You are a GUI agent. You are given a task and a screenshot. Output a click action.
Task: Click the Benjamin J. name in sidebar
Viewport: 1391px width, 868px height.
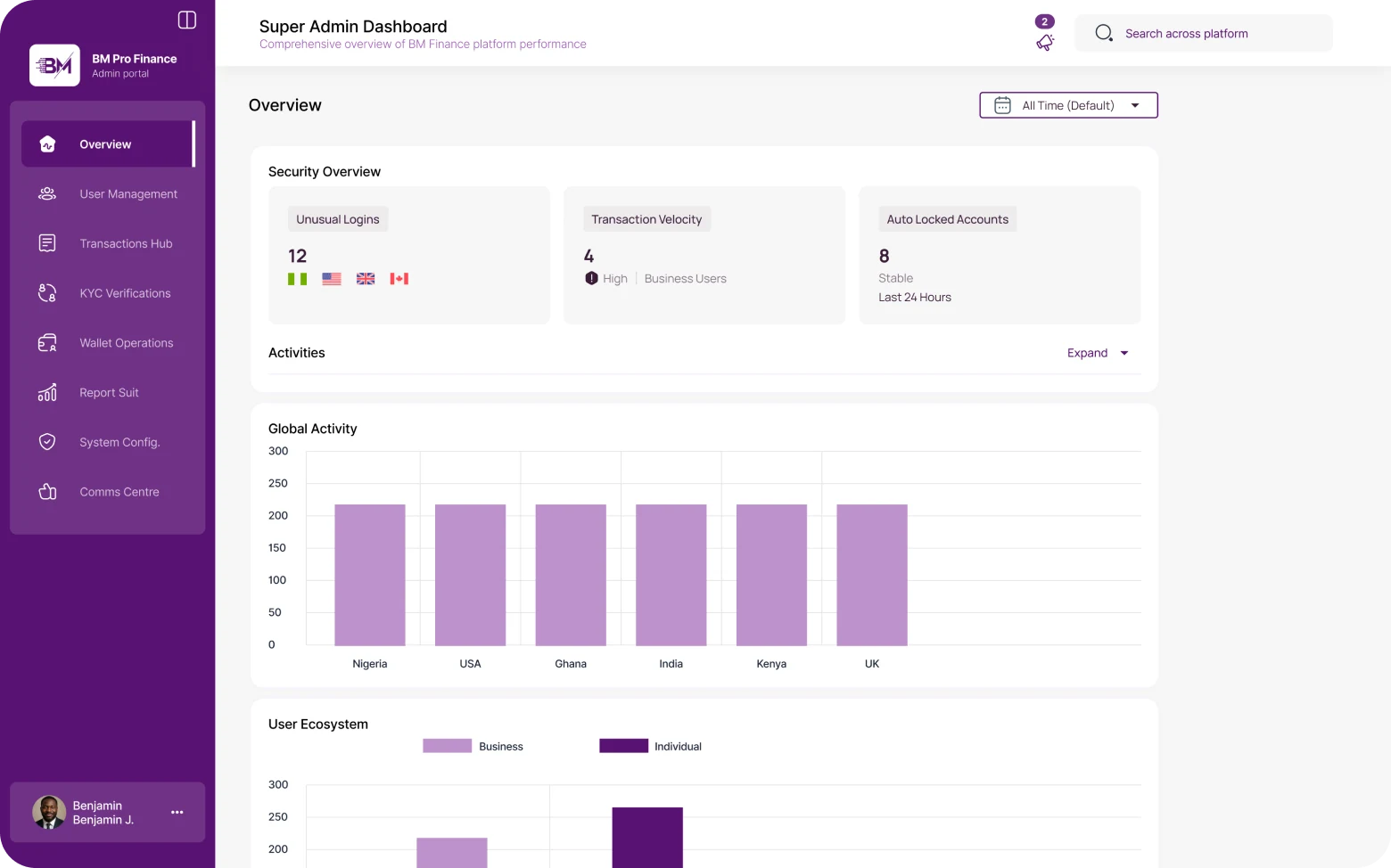click(x=103, y=820)
